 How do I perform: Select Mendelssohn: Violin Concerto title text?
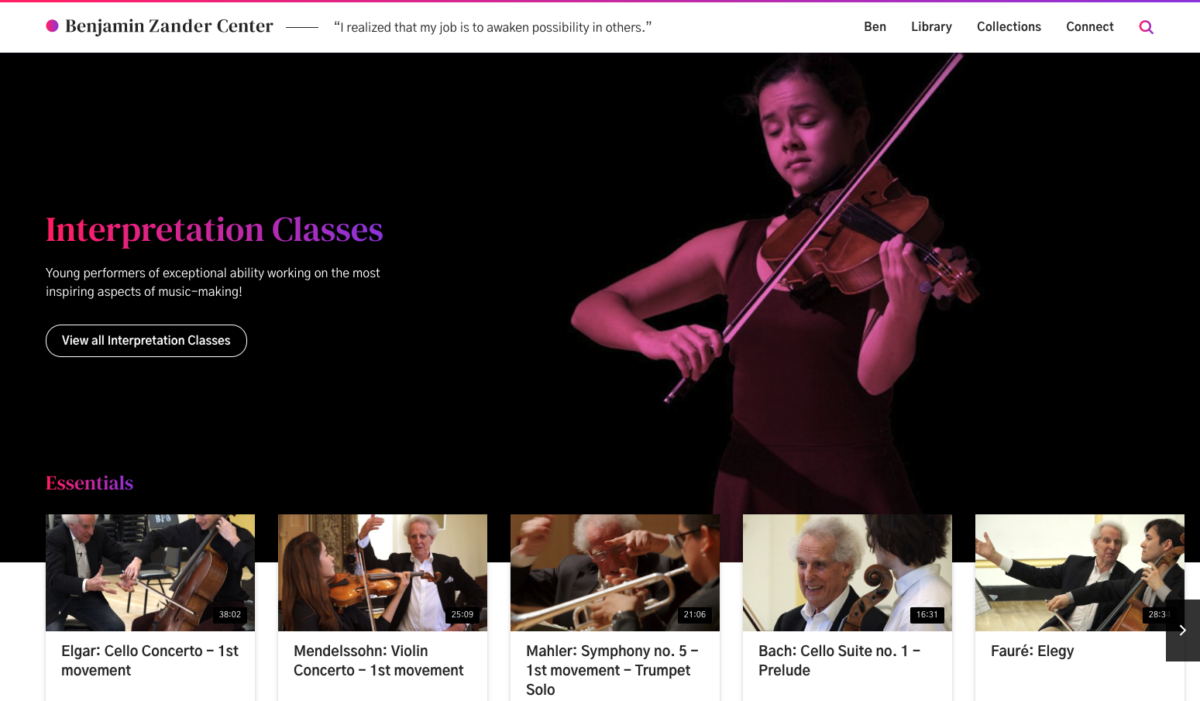point(379,660)
